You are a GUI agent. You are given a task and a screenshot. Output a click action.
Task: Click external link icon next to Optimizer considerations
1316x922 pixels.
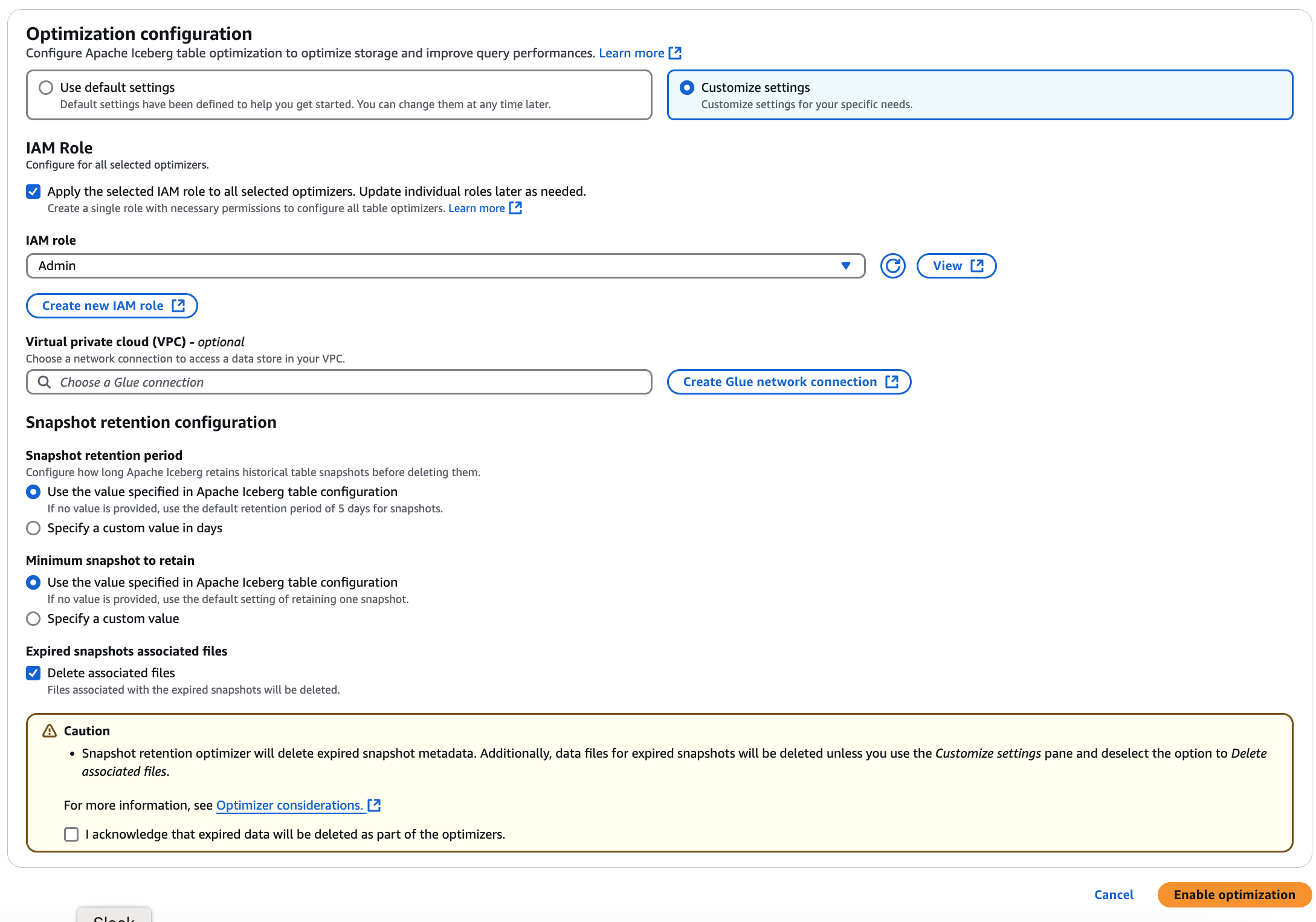click(x=375, y=805)
